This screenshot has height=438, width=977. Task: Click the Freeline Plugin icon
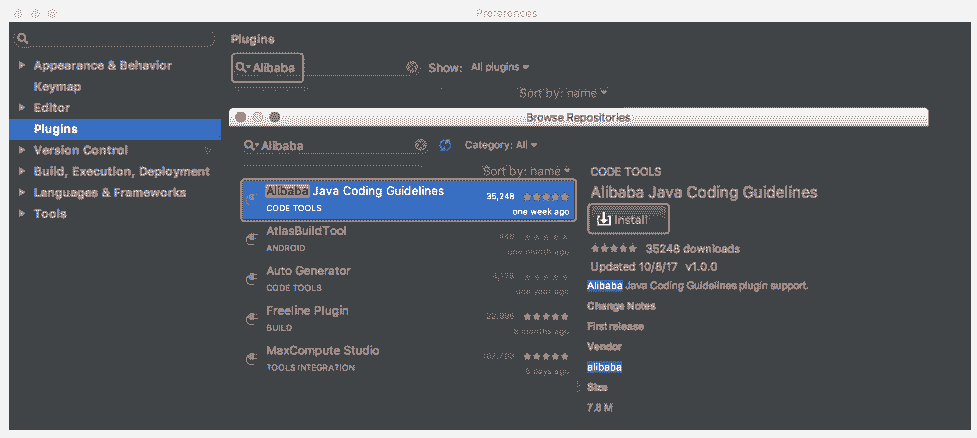(x=252, y=319)
